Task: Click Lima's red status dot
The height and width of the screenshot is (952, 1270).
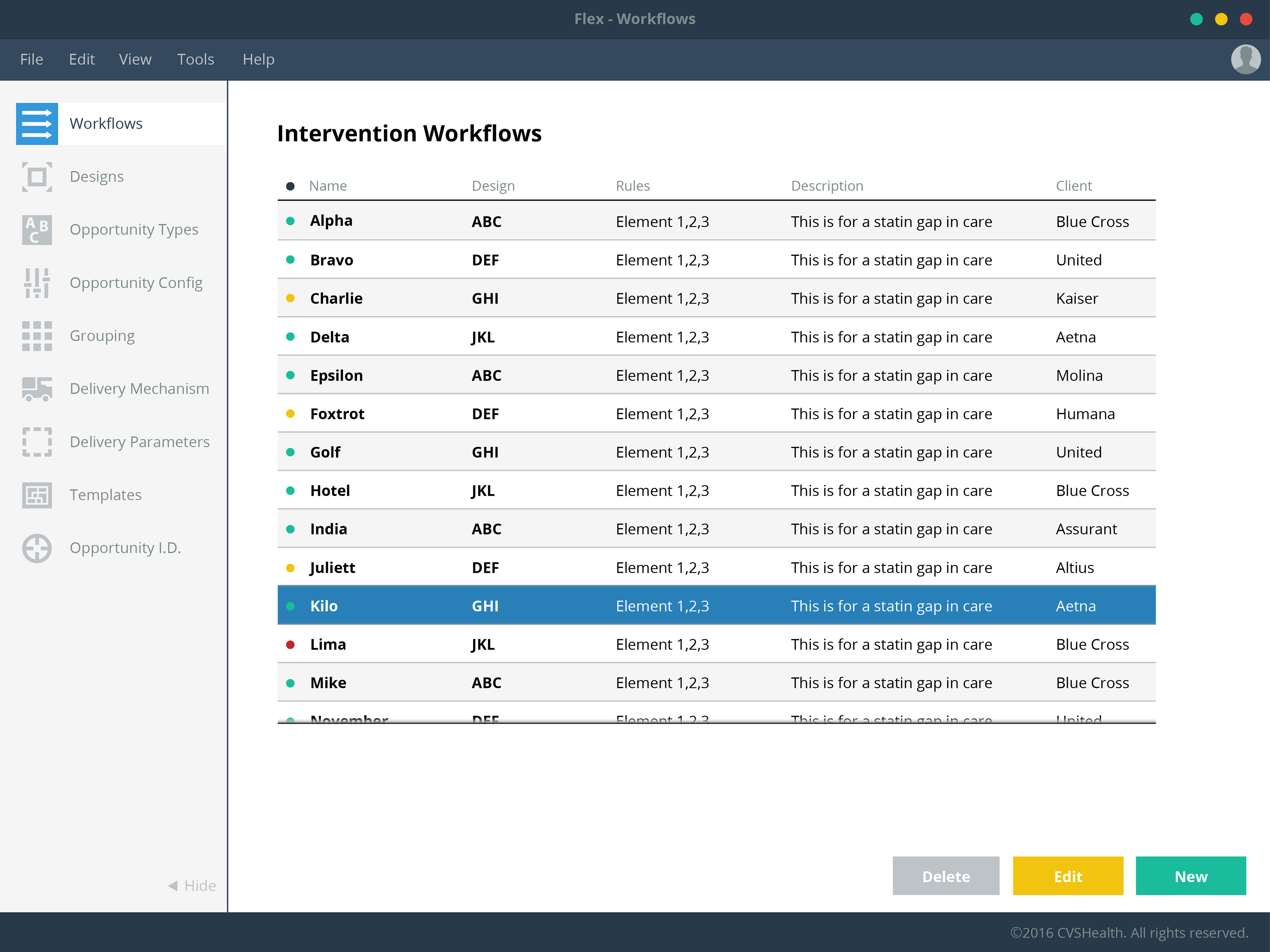Action: [x=290, y=645]
